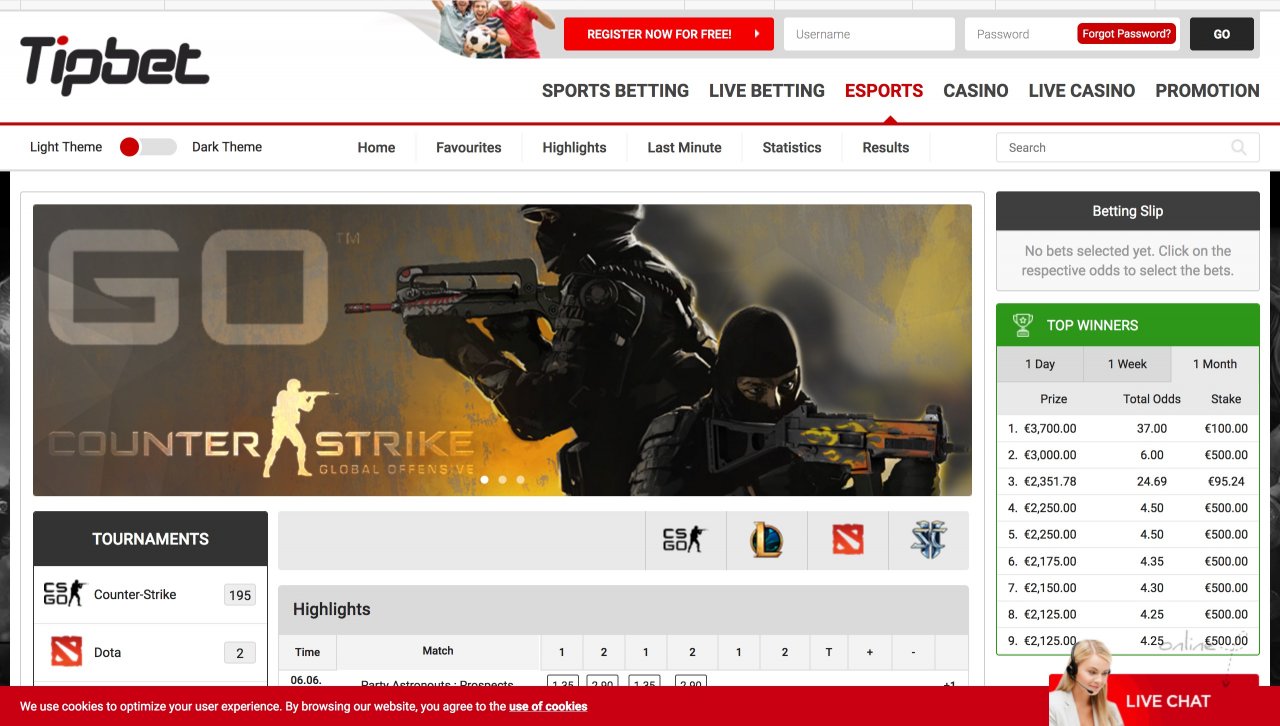
Task: Click the Dota count badge 2
Action: (240, 653)
